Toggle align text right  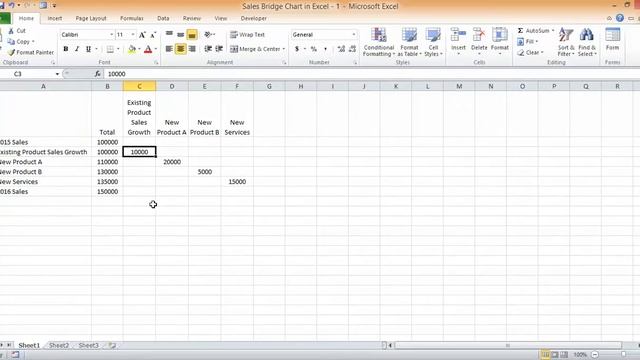[192, 49]
